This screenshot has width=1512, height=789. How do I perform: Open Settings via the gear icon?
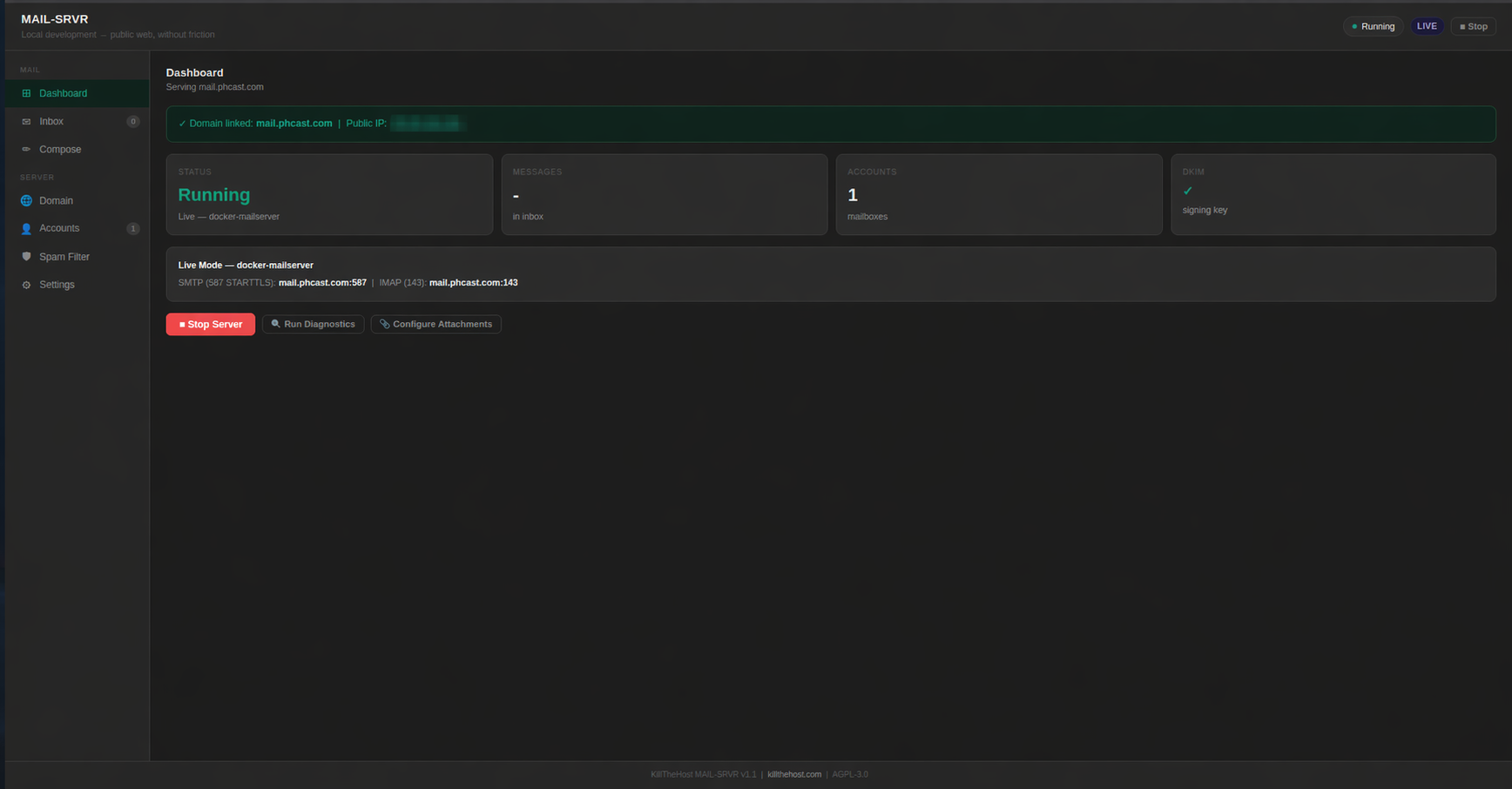click(26, 284)
